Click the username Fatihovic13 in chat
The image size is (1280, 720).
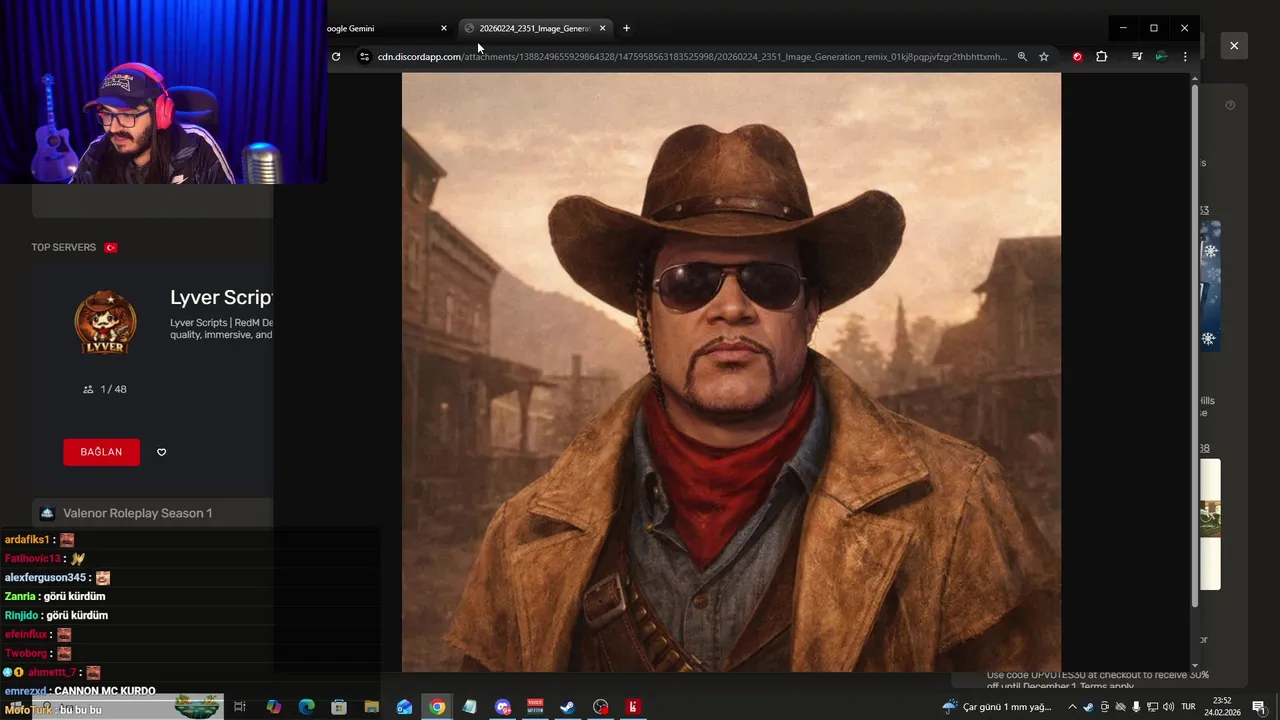(33, 558)
